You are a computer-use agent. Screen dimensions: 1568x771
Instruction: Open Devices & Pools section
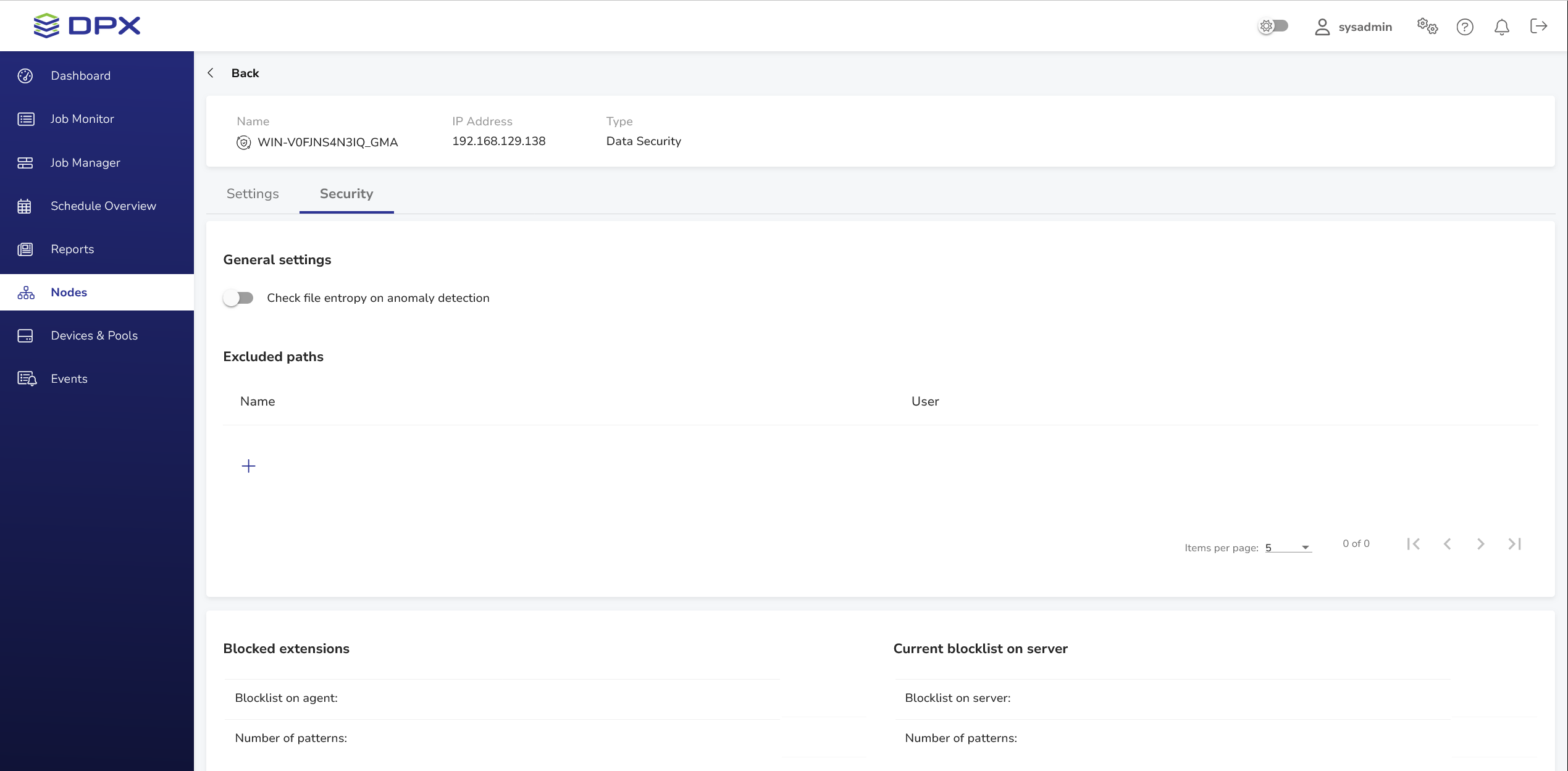94,335
